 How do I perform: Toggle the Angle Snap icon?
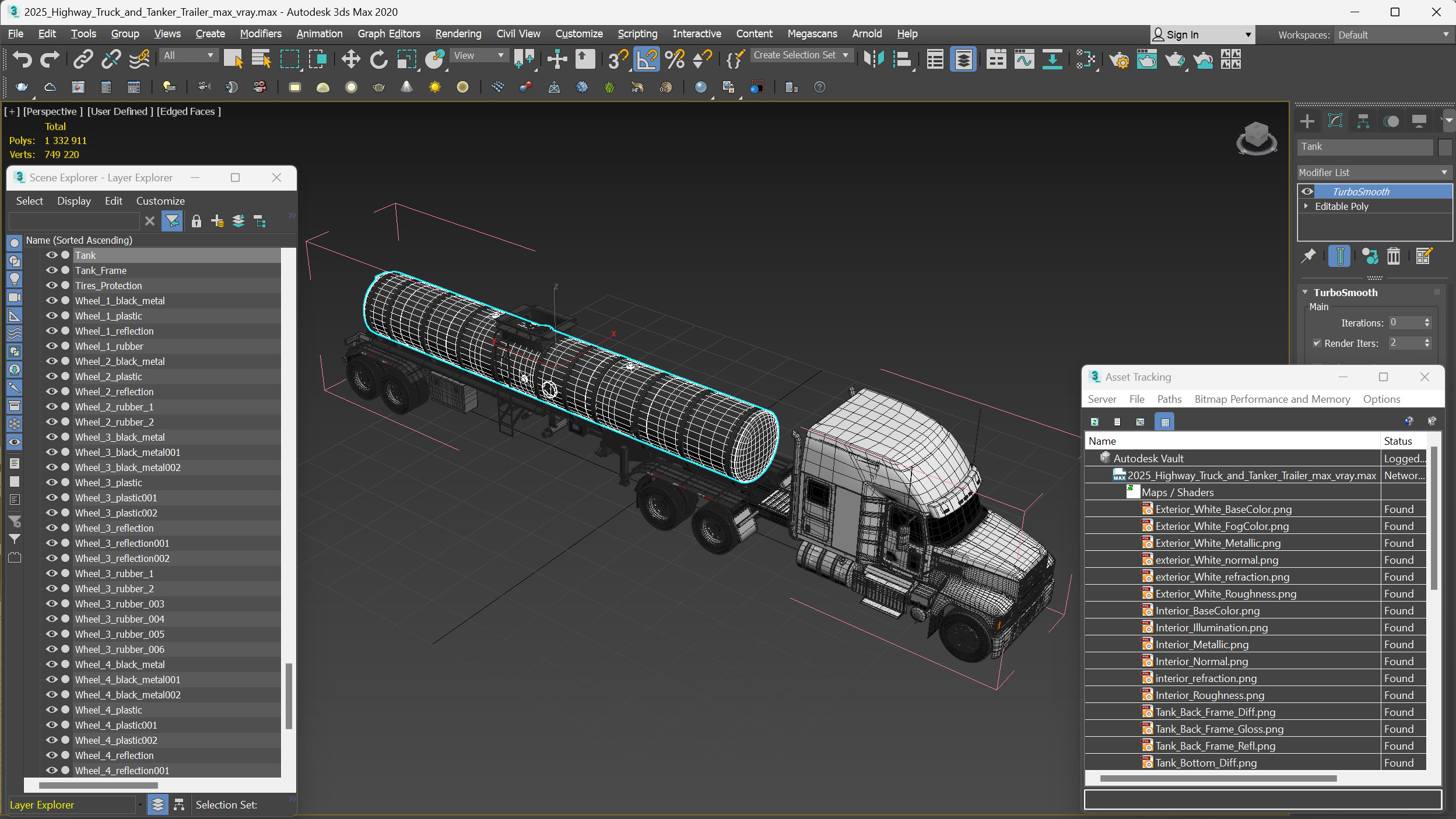pyautogui.click(x=646, y=59)
